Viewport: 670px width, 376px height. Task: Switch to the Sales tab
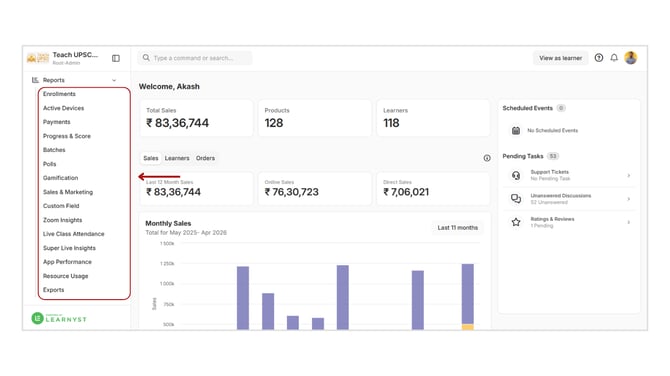(x=151, y=158)
